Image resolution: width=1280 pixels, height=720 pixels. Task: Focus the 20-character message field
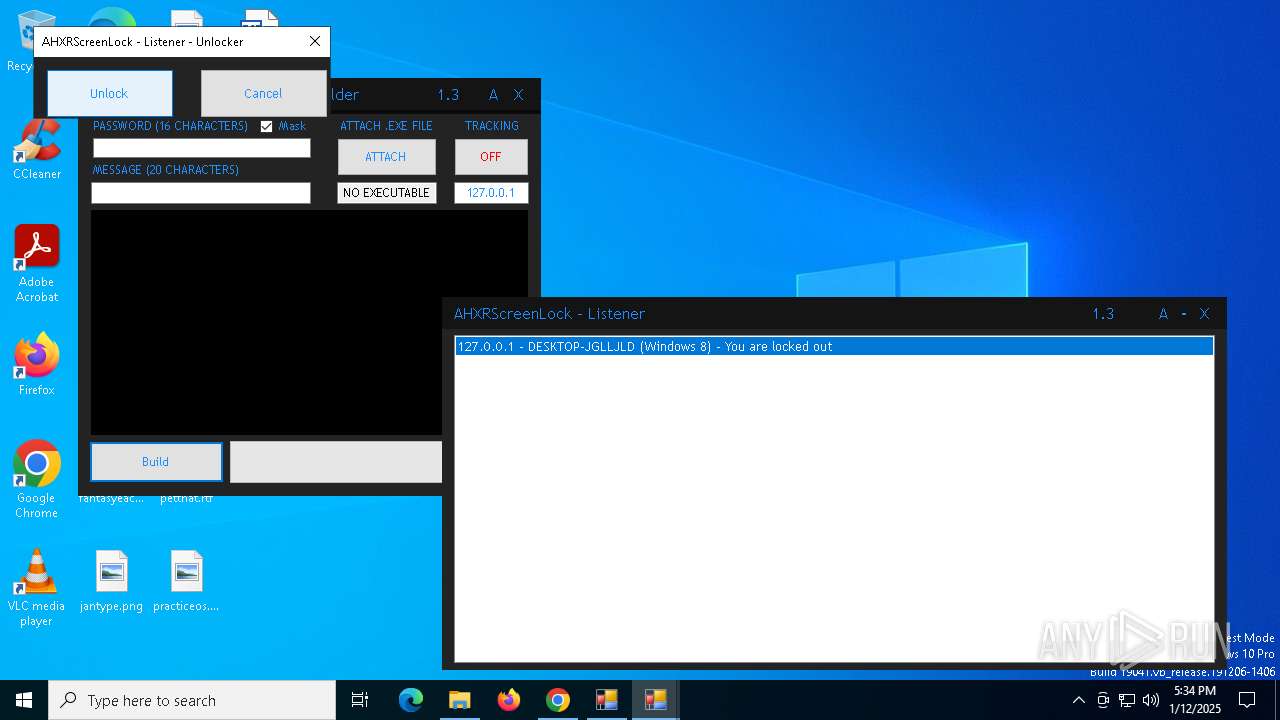point(201,193)
